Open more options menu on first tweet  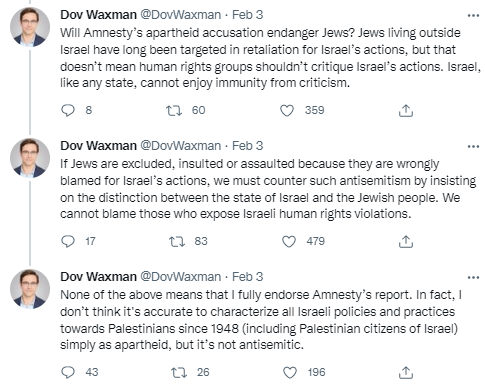pos(473,15)
